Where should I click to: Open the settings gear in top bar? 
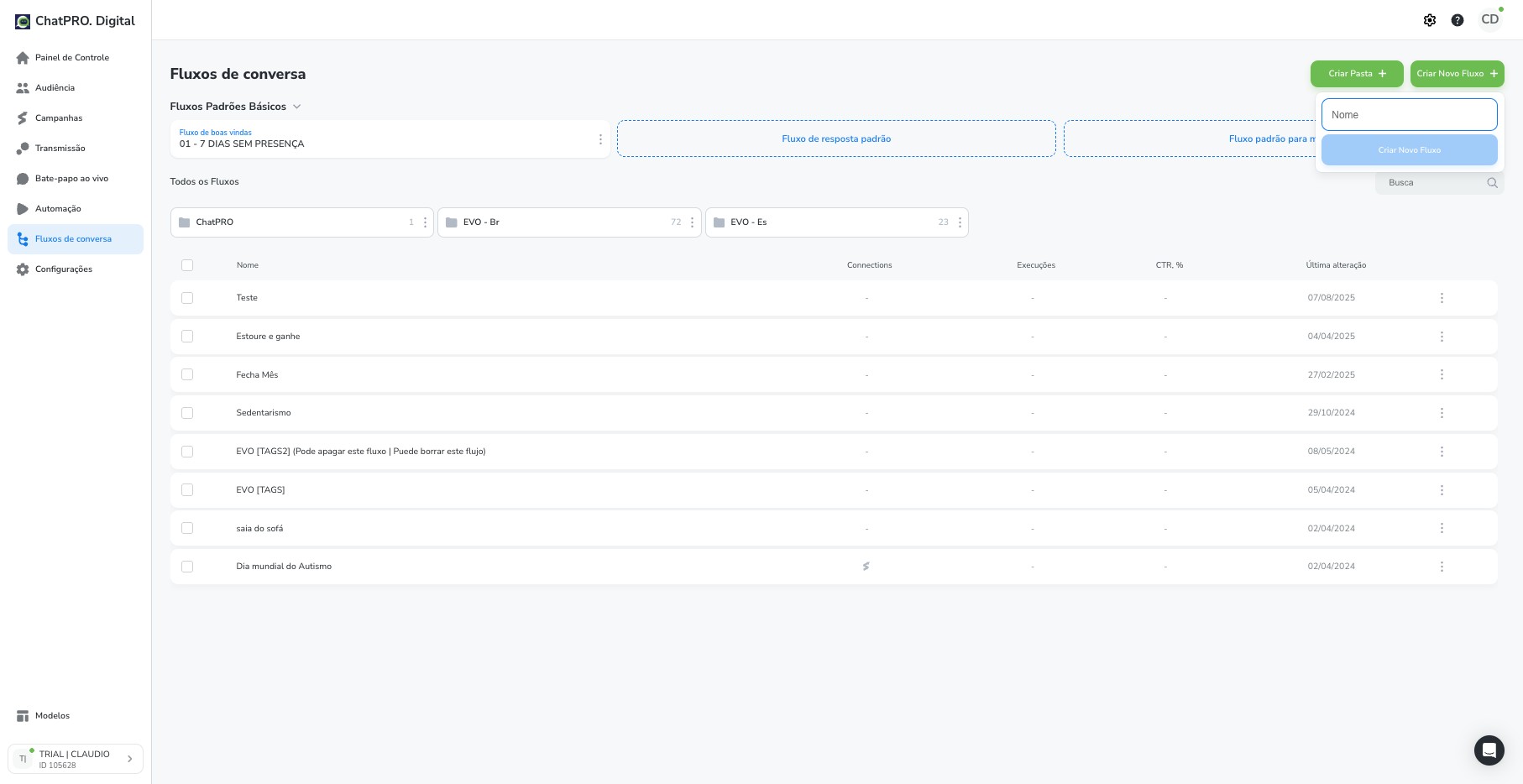1430,20
